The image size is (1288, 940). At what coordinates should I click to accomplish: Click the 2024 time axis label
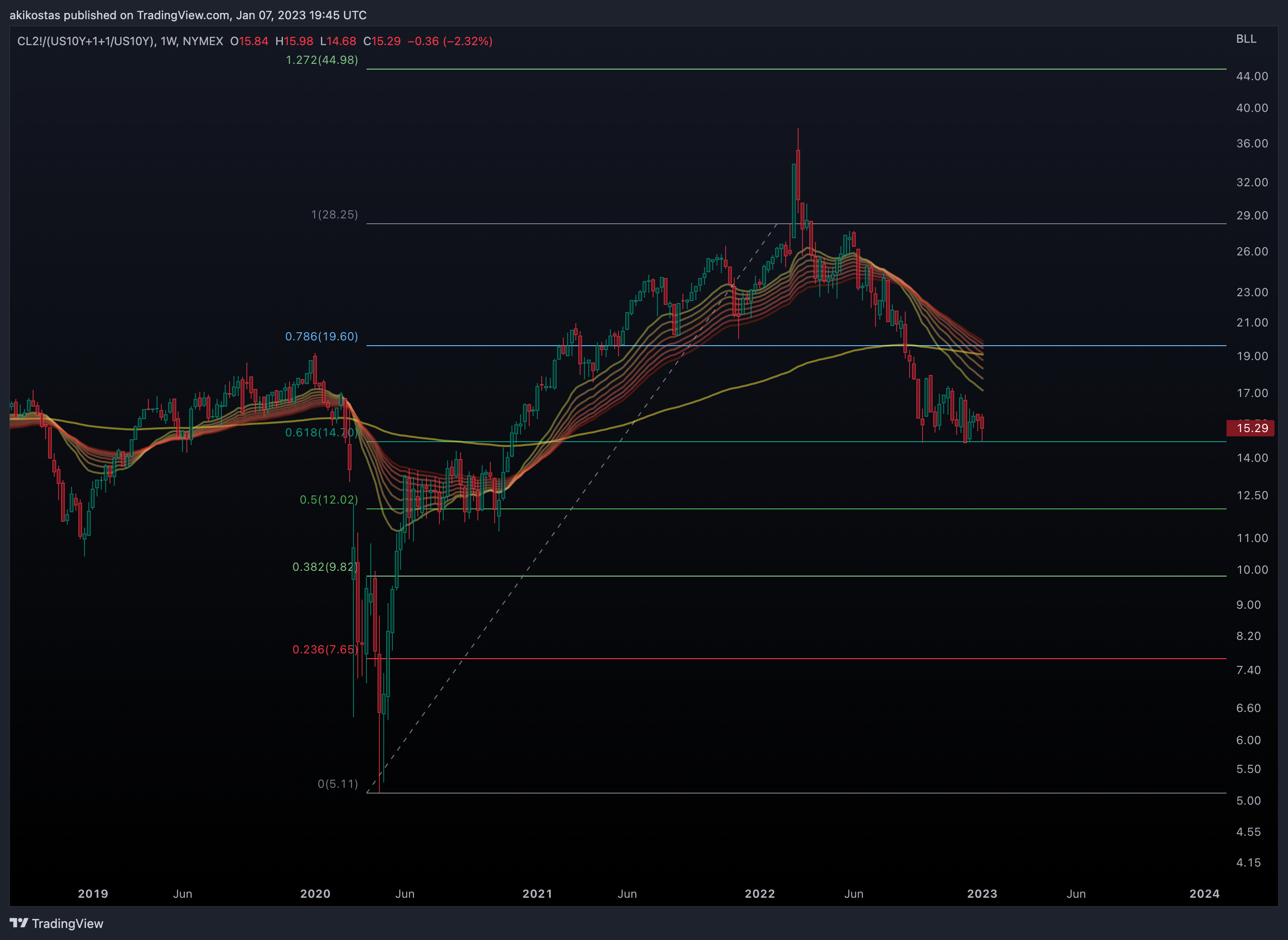(x=1204, y=894)
